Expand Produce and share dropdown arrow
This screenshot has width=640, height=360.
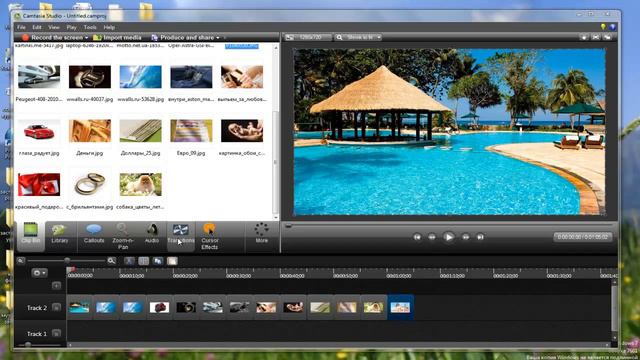[x=218, y=38]
